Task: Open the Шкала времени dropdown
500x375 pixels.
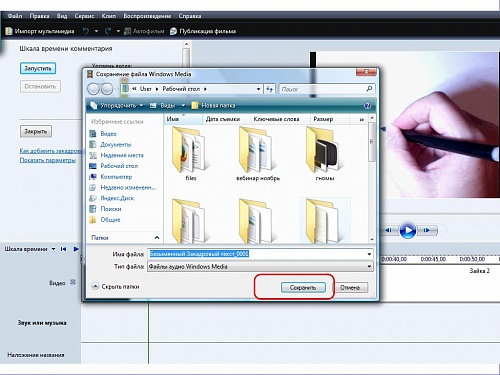Action: pyautogui.click(x=53, y=249)
